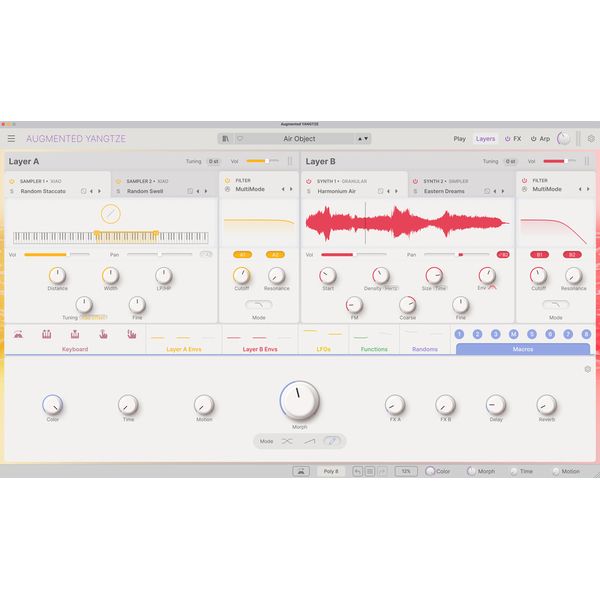Click sample browse icon for Random Swell
Viewport: 600px width, 600px height.
point(190,191)
